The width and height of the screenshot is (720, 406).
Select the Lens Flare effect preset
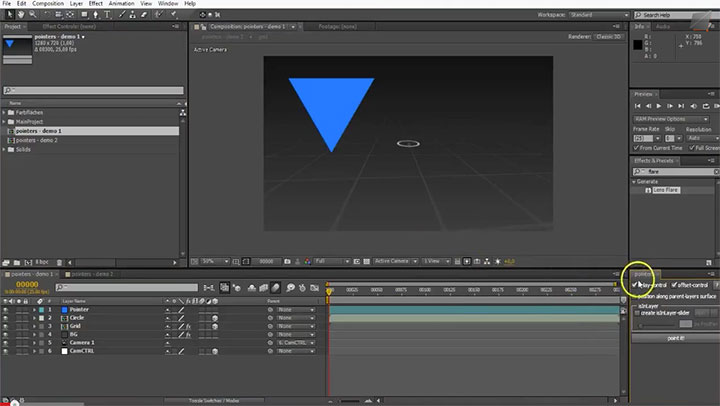tap(666, 190)
